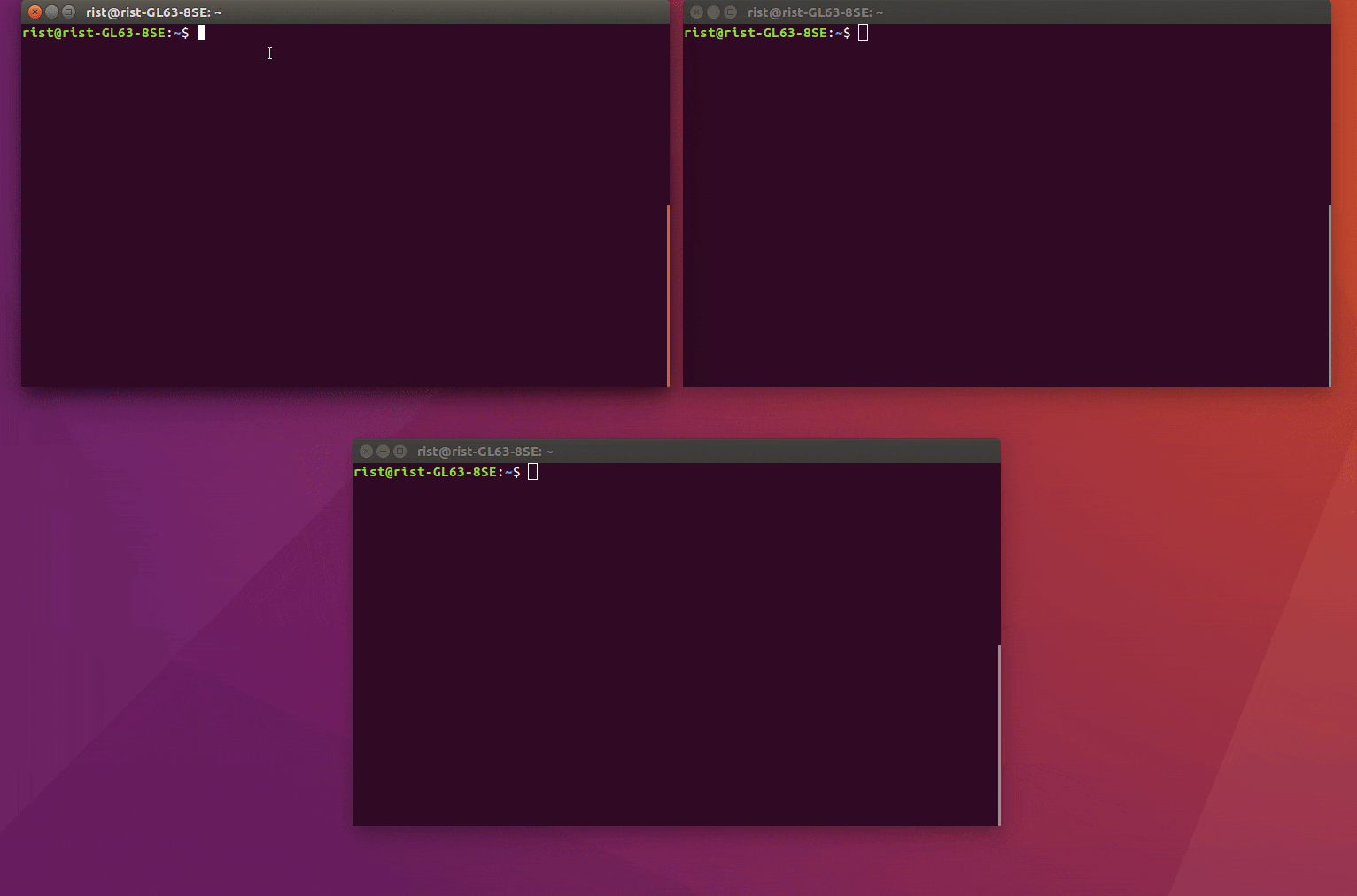Maximize the top-right terminal window
The width and height of the screenshot is (1357, 896).
click(730, 12)
